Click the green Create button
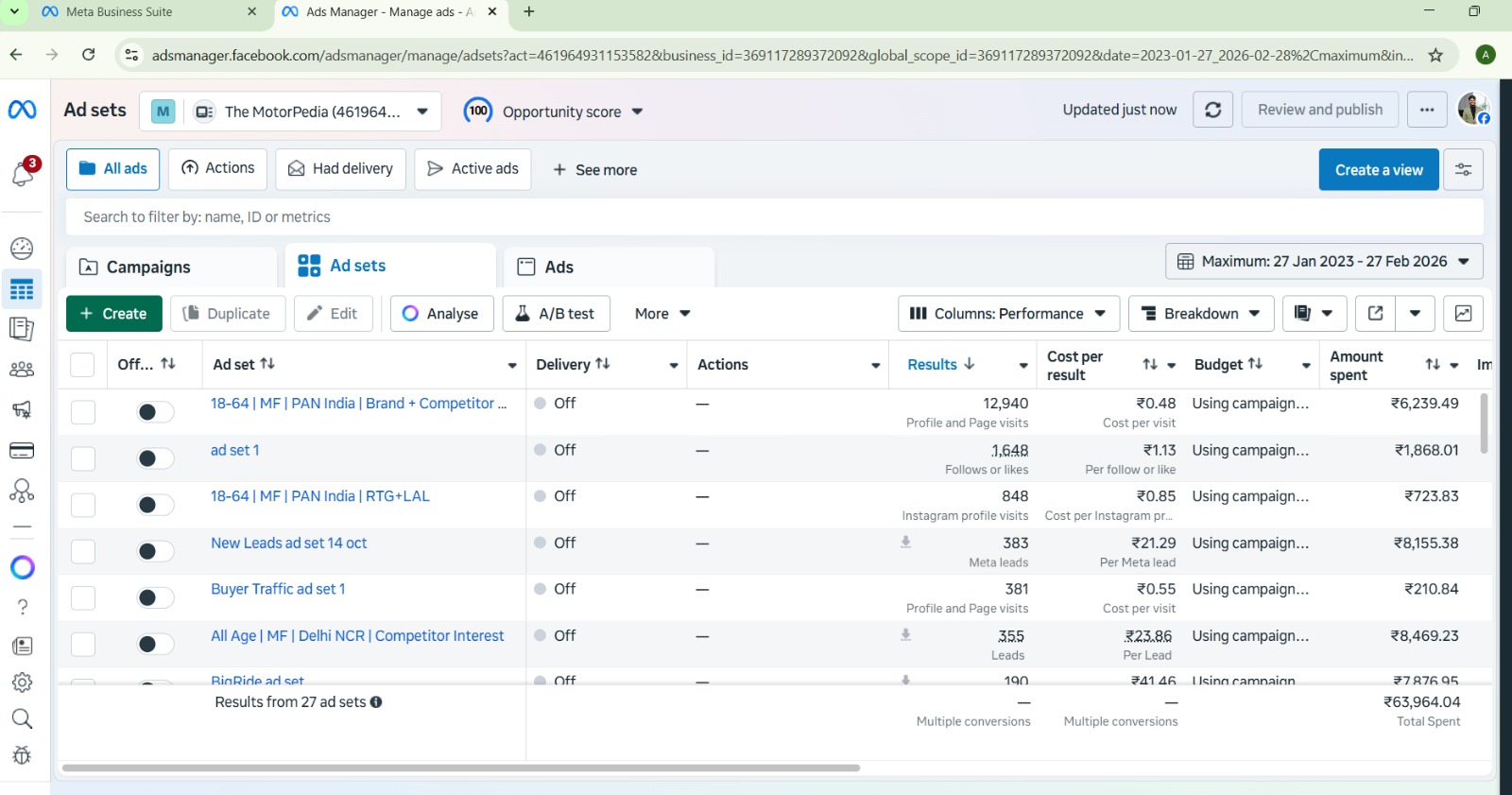Image resolution: width=1512 pixels, height=795 pixels. click(x=113, y=314)
